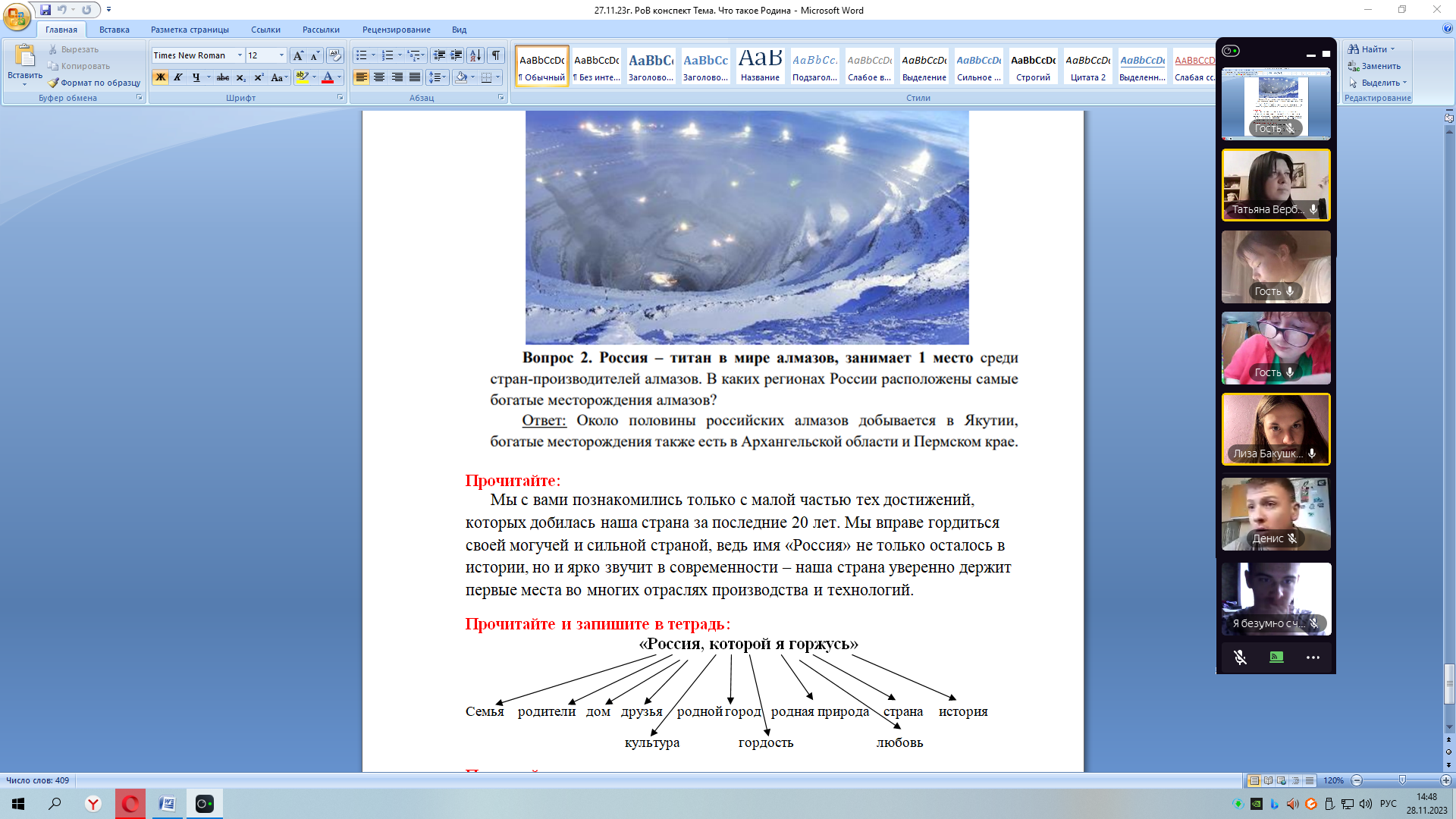Center-align the paragraph
This screenshot has width=1456, height=819.
pyautogui.click(x=379, y=77)
